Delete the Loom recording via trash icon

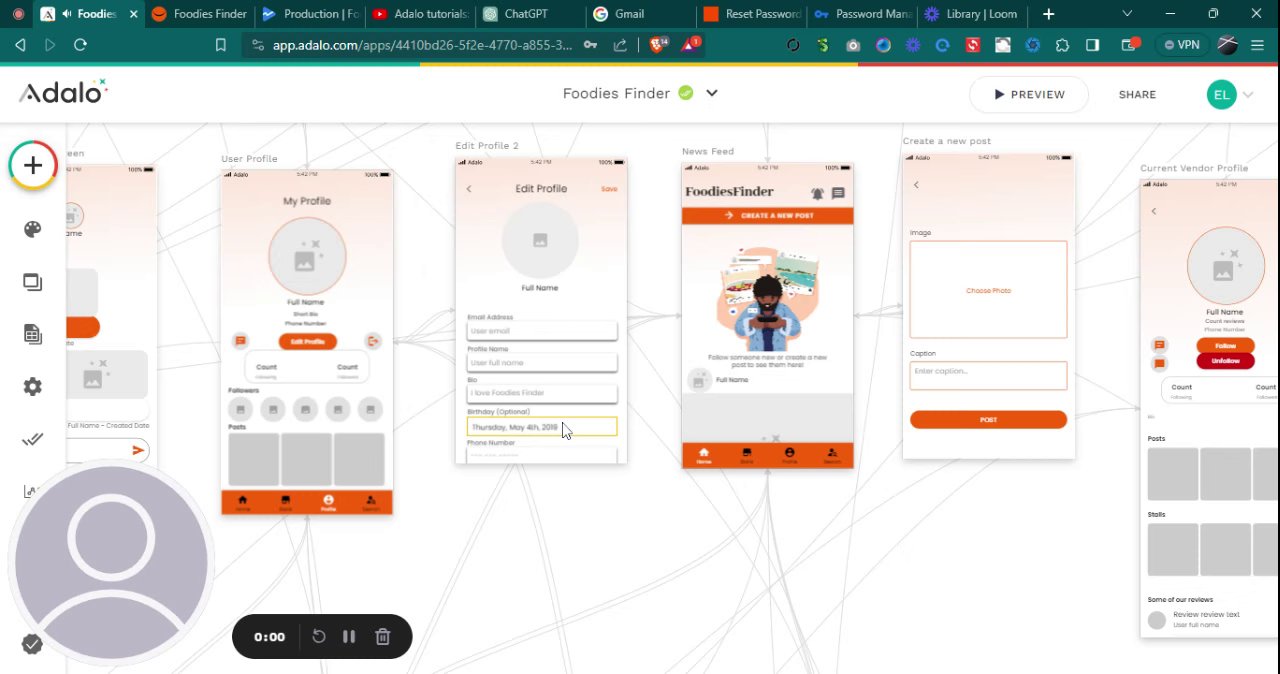pyautogui.click(x=382, y=637)
